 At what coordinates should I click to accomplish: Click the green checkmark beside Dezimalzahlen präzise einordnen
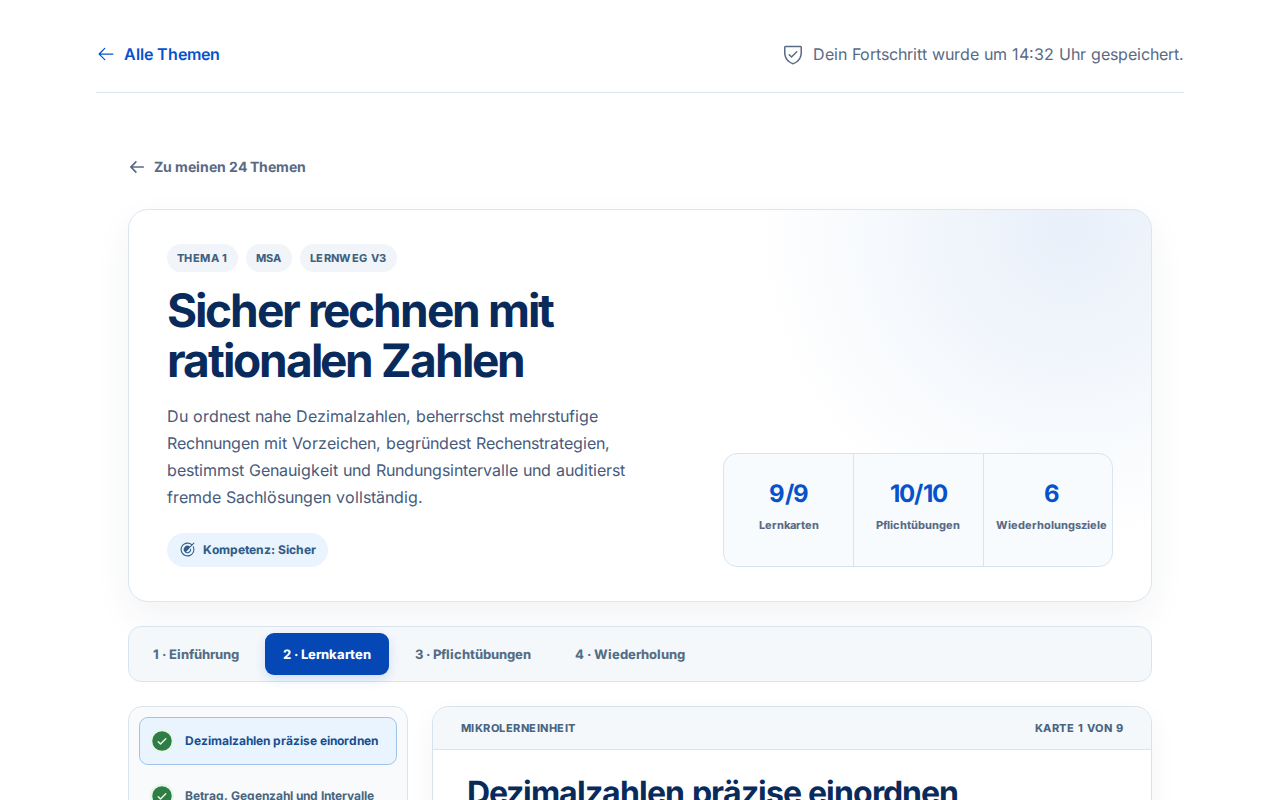(162, 741)
